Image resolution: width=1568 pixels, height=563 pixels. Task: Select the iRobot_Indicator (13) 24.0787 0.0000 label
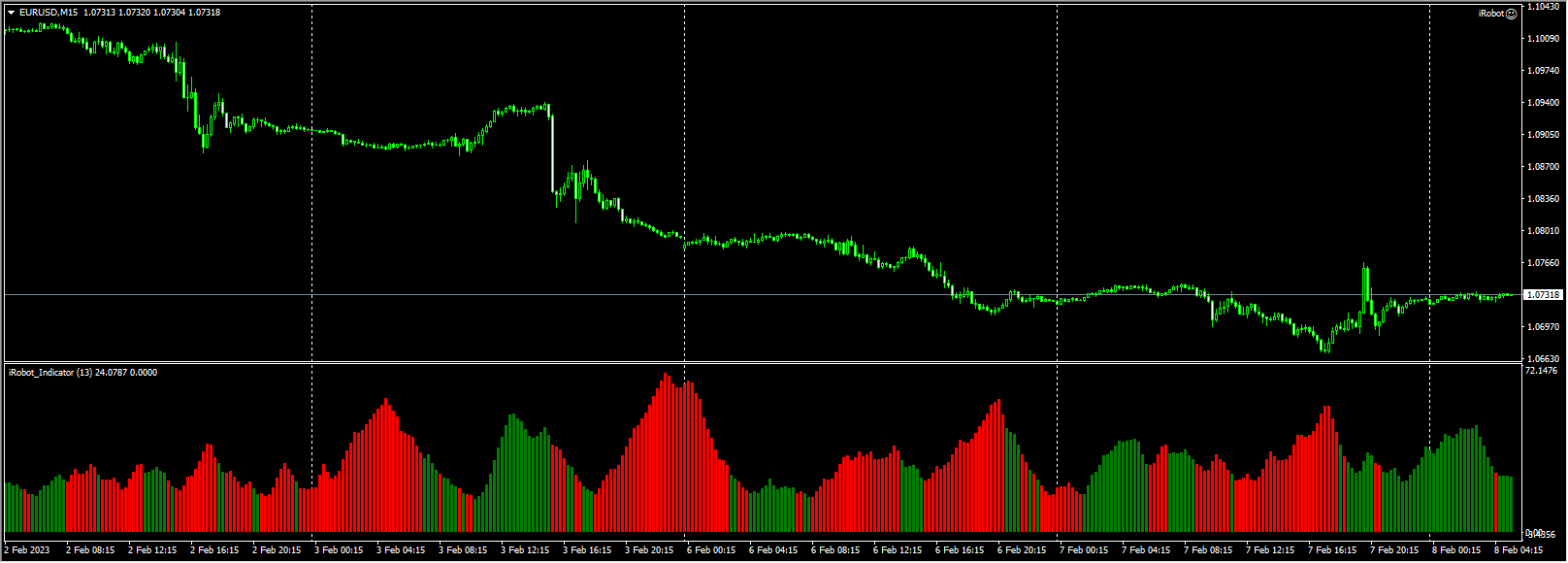(82, 373)
